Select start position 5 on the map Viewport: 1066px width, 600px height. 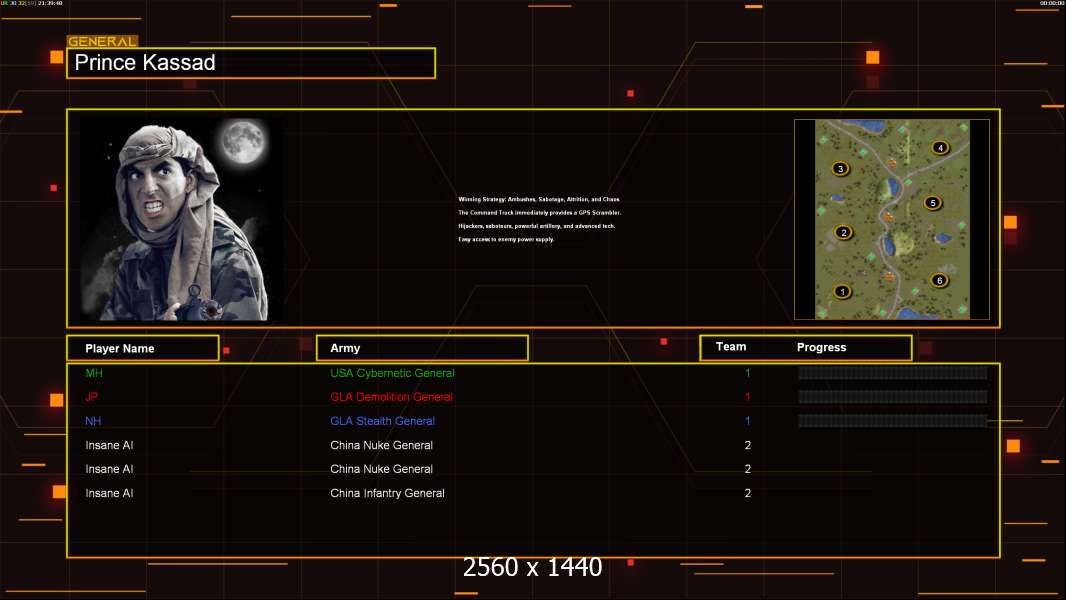pos(933,202)
